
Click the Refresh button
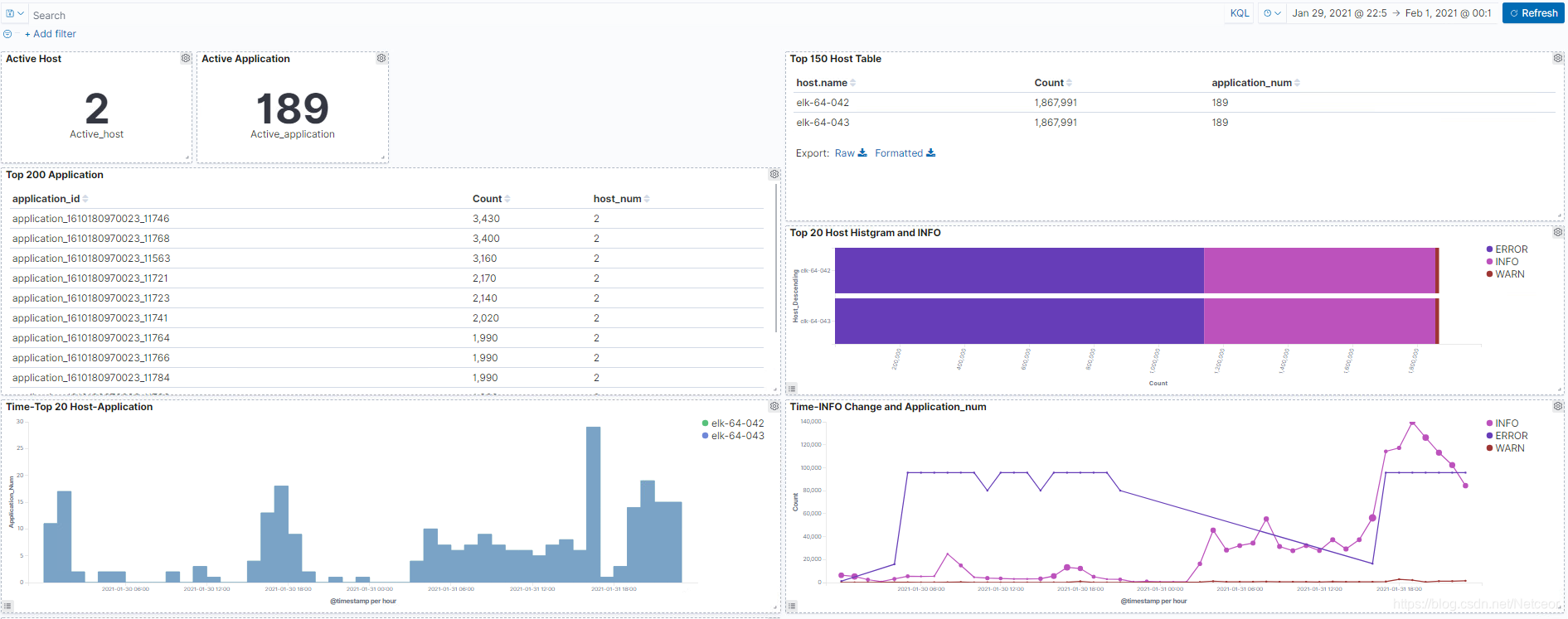click(x=1533, y=13)
